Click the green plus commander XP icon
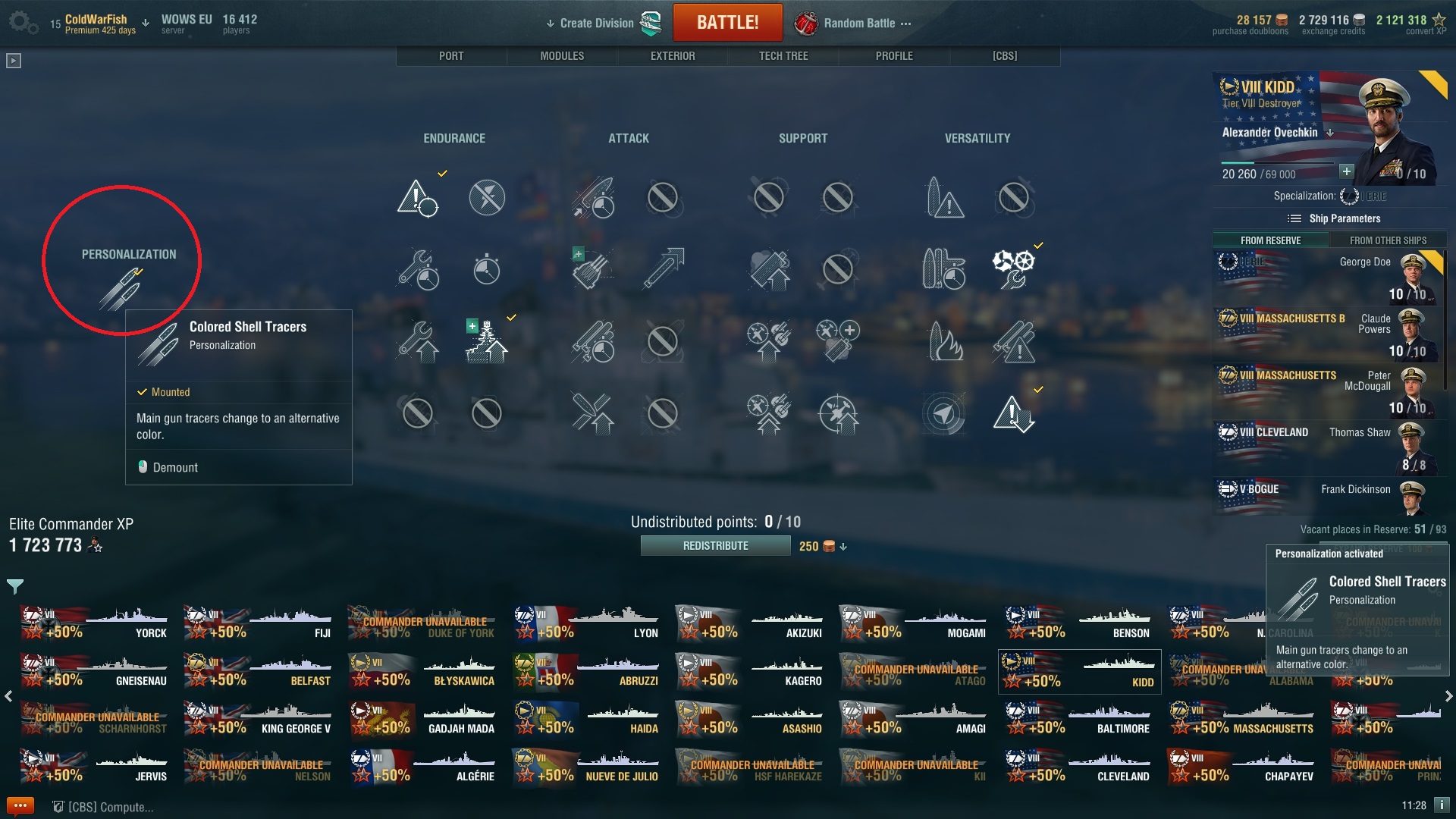The height and width of the screenshot is (819, 1456). (x=1346, y=171)
